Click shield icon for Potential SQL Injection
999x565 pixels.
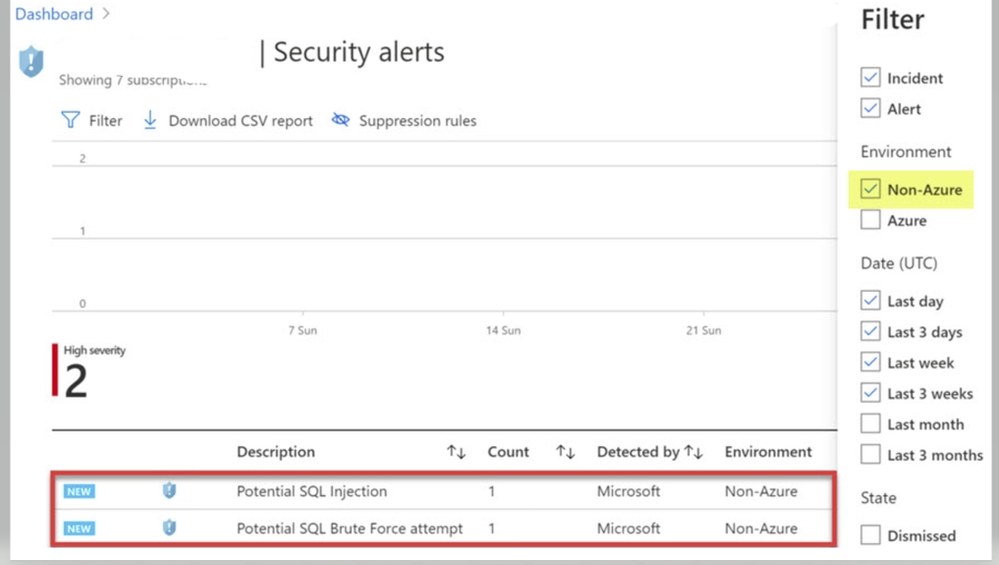coord(169,490)
